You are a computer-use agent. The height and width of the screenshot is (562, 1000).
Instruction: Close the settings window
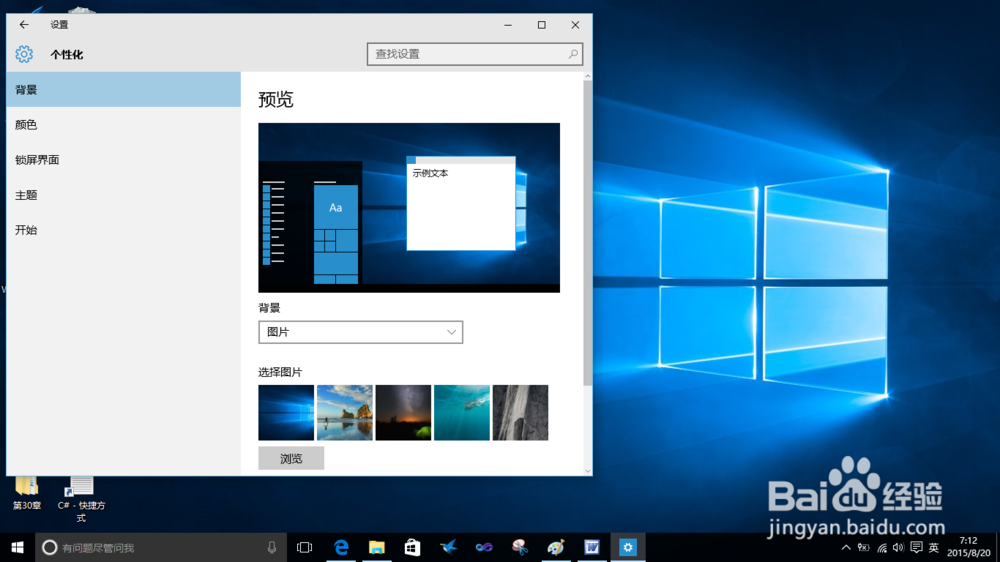[x=575, y=25]
